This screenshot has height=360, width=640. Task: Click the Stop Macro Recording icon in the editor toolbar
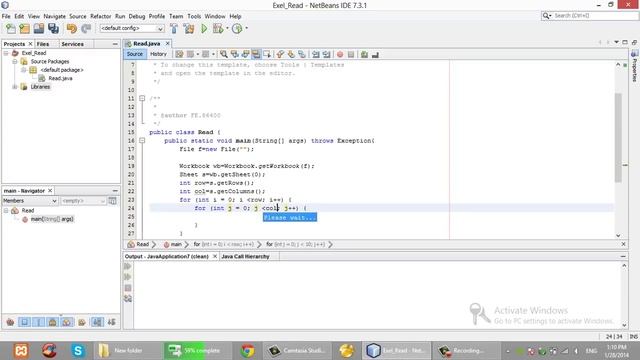351,54
